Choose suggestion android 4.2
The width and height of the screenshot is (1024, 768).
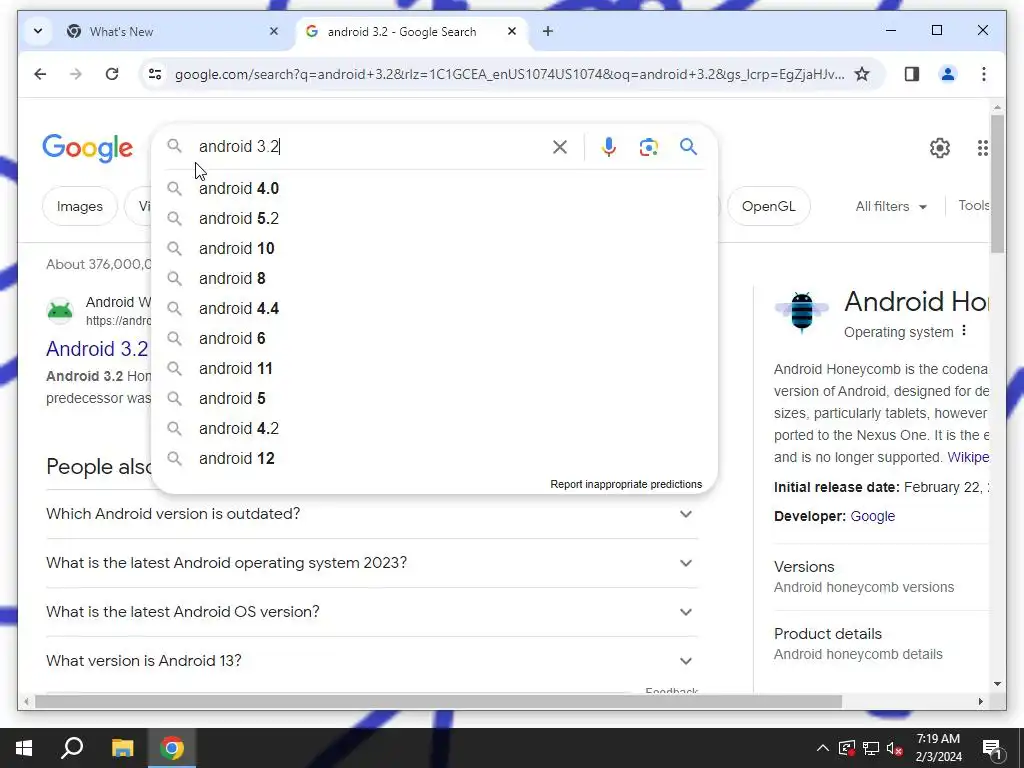(x=434, y=428)
